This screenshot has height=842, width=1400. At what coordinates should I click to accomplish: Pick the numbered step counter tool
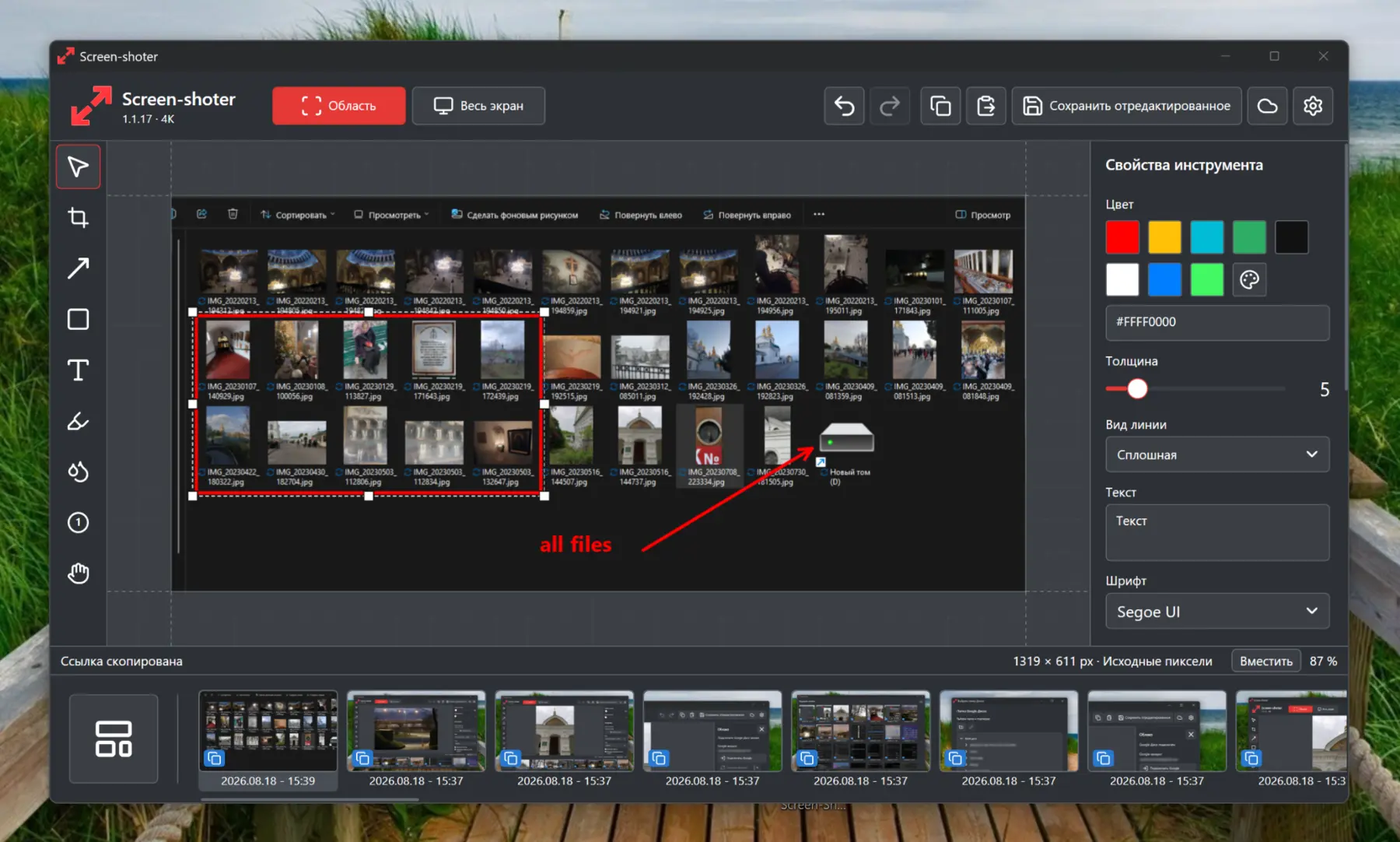(x=78, y=522)
